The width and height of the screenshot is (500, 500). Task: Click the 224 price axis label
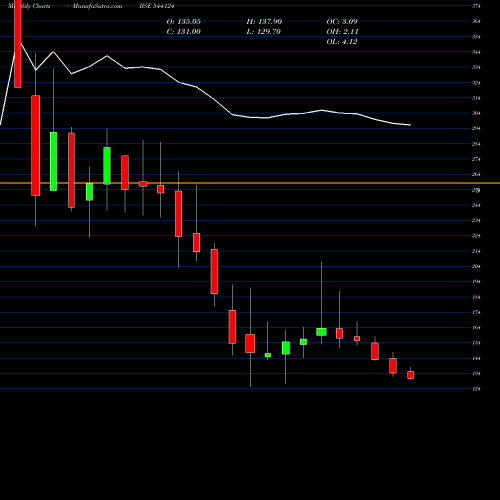[476, 236]
